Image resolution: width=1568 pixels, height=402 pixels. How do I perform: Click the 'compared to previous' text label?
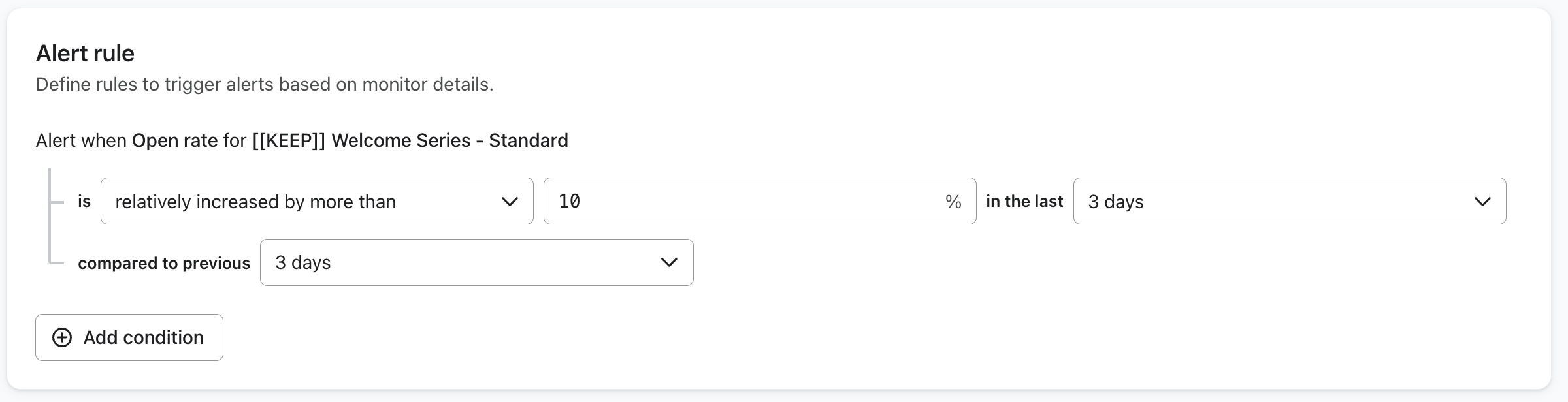coord(164,263)
